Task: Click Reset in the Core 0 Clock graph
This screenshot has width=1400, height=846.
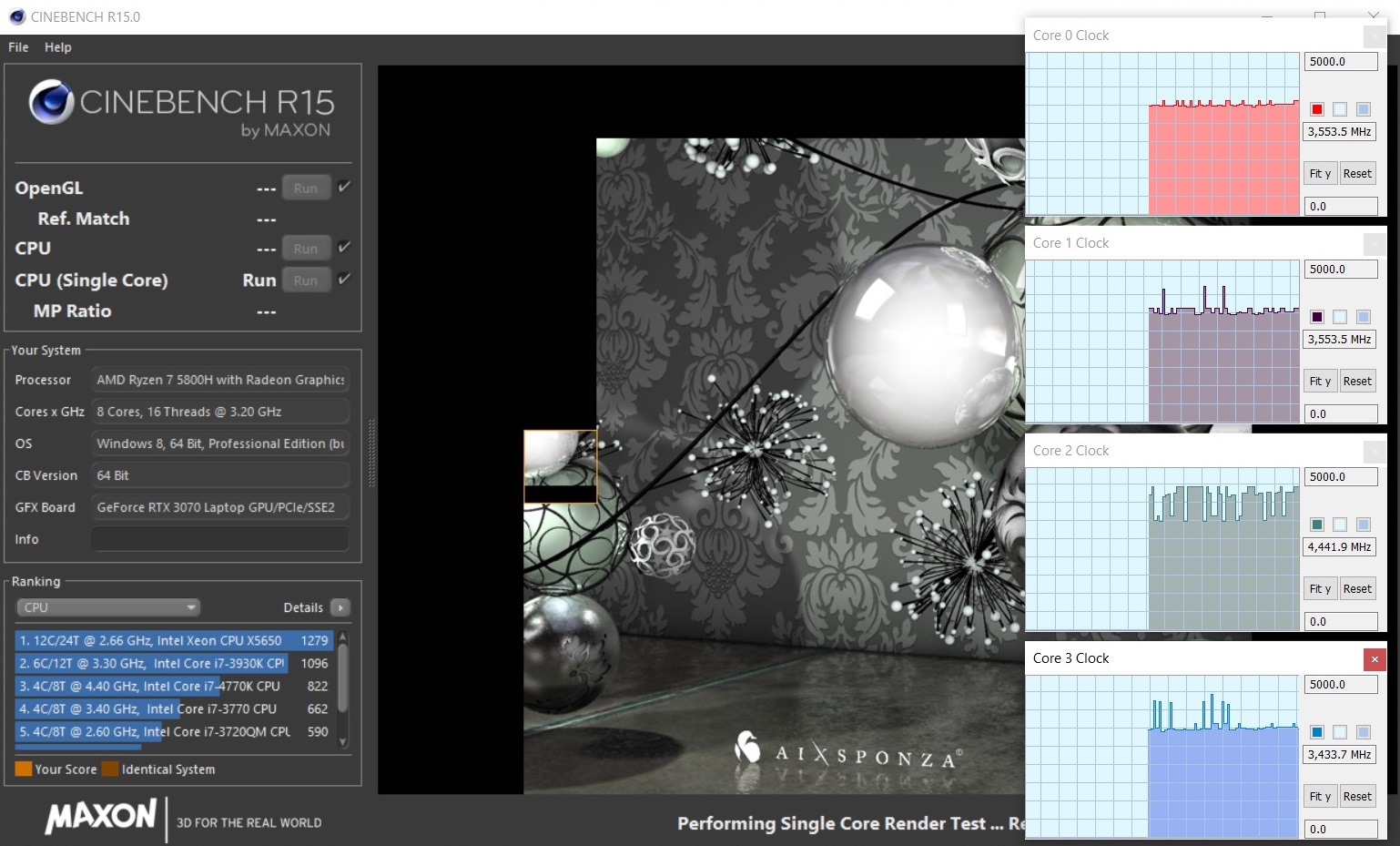Action: [x=1357, y=174]
